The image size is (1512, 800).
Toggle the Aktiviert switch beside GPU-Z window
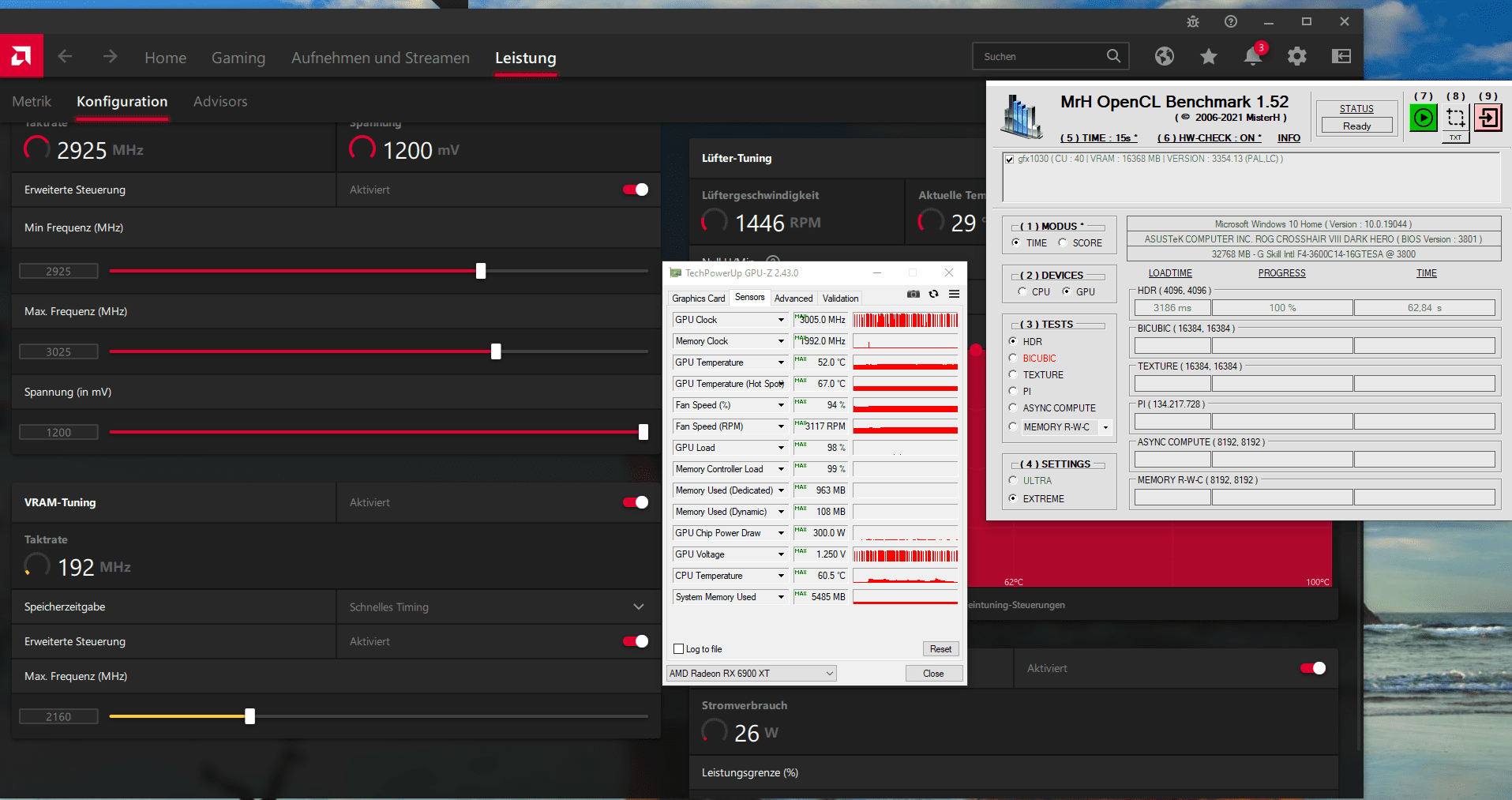tap(1313, 668)
